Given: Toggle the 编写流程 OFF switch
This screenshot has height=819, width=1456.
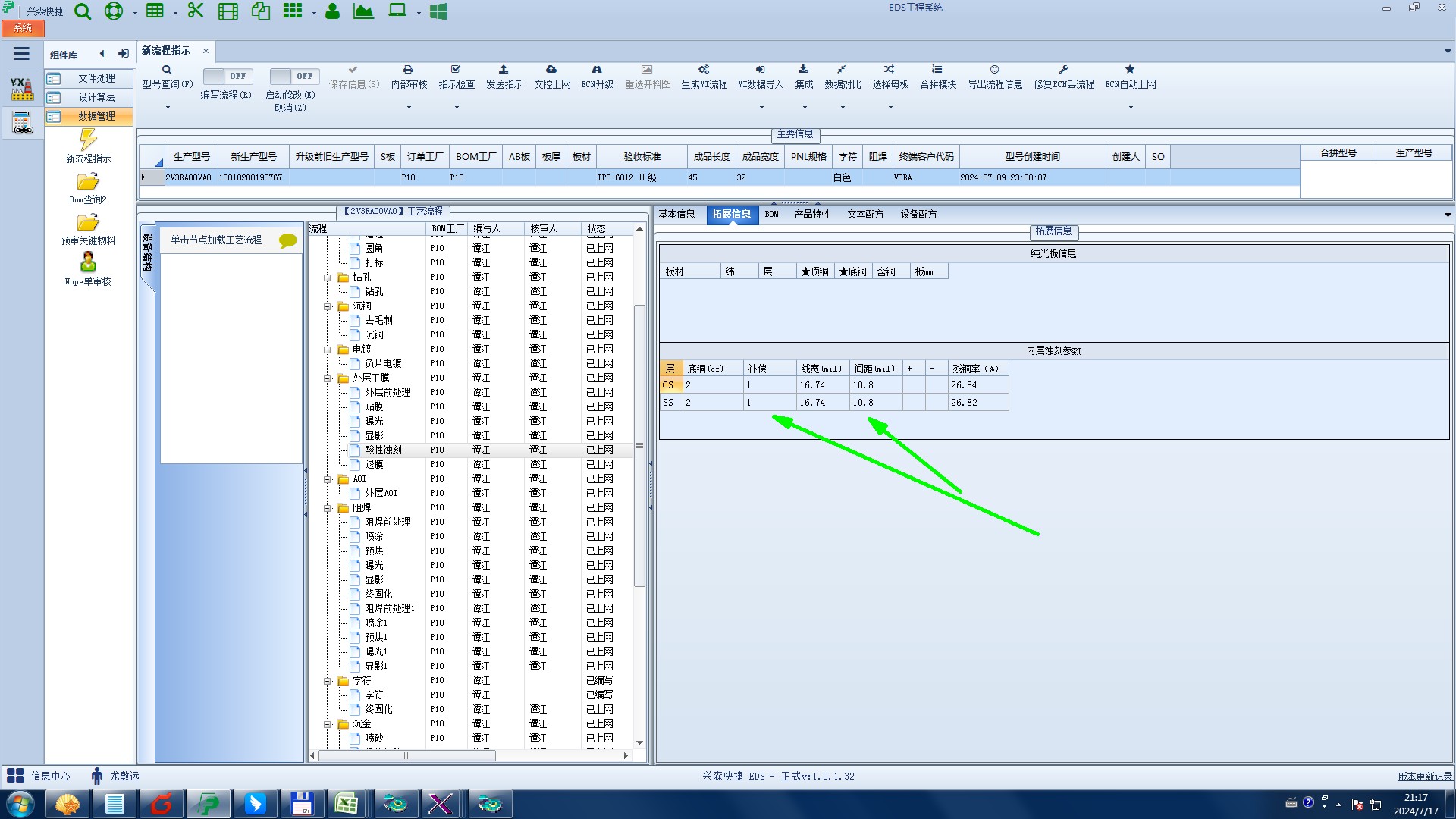Looking at the screenshot, I should [227, 77].
